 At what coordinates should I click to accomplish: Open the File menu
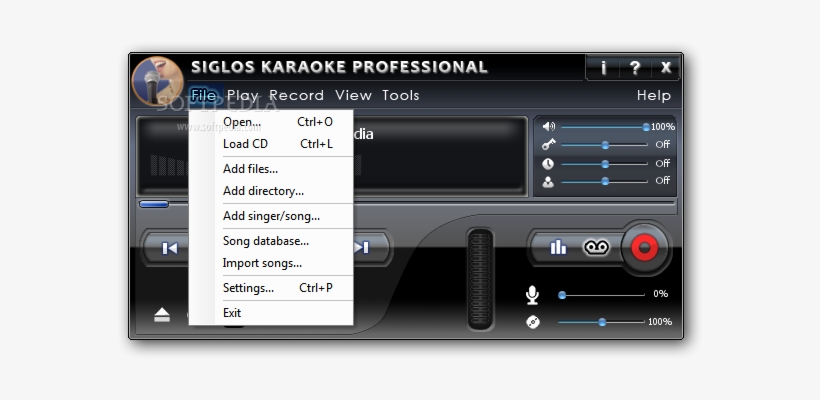pos(203,95)
